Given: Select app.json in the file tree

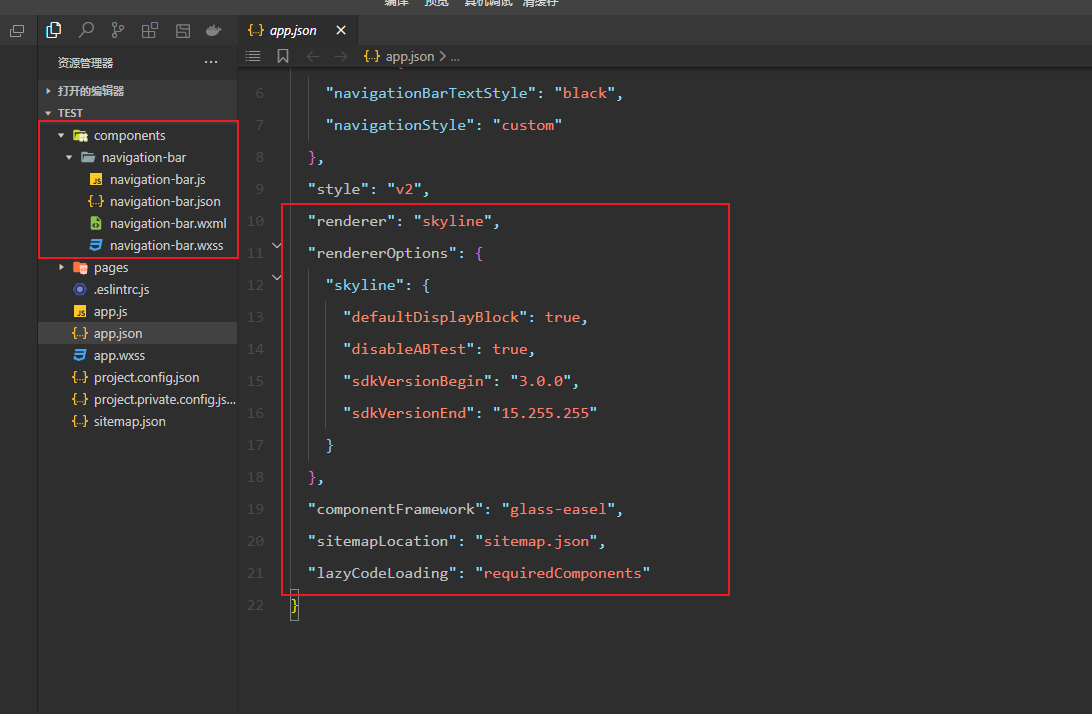Looking at the screenshot, I should click(137, 333).
